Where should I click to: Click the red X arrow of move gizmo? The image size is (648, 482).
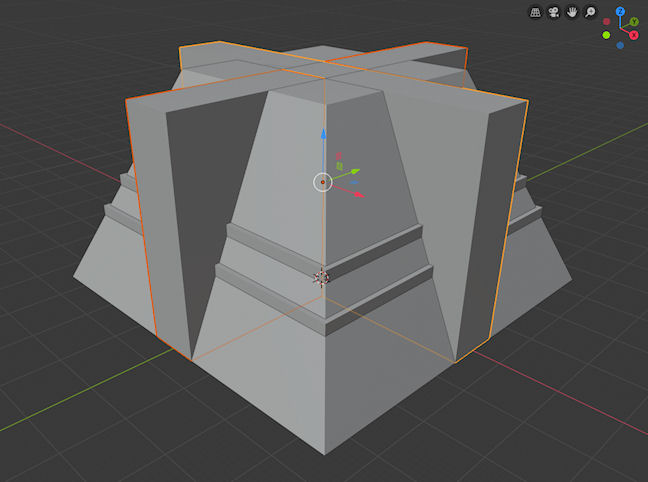[358, 194]
